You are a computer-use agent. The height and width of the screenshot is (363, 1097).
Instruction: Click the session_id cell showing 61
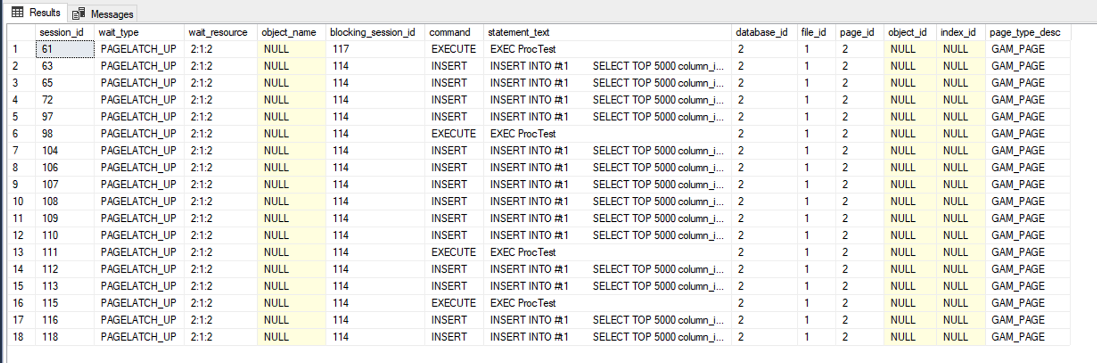(x=64, y=50)
